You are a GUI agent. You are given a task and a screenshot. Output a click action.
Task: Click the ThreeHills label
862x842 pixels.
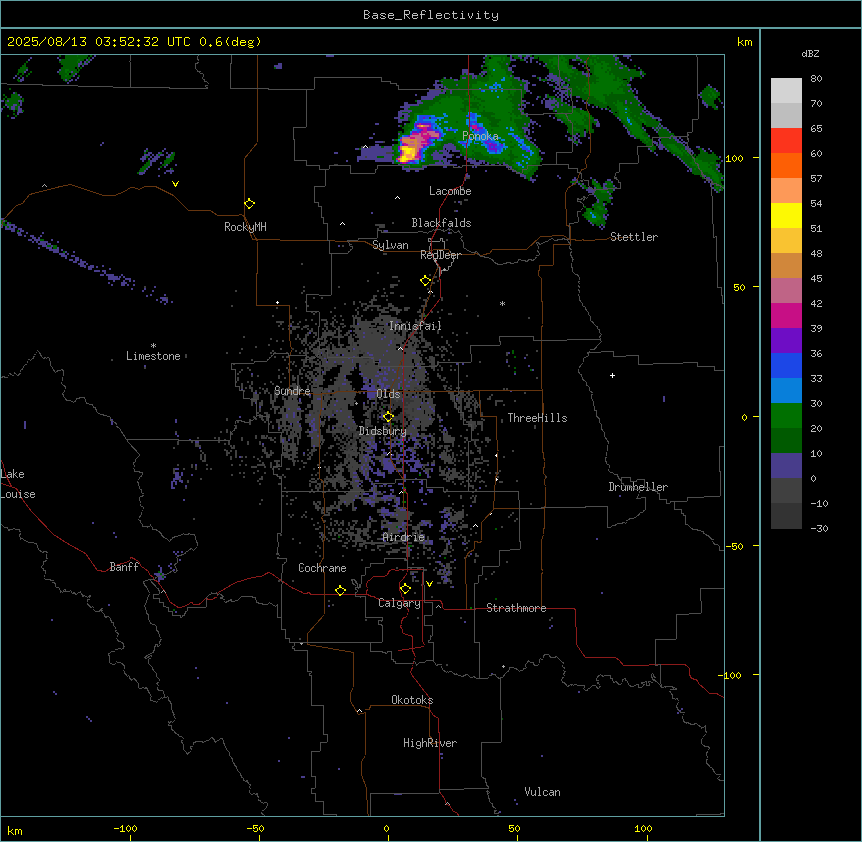pyautogui.click(x=537, y=418)
